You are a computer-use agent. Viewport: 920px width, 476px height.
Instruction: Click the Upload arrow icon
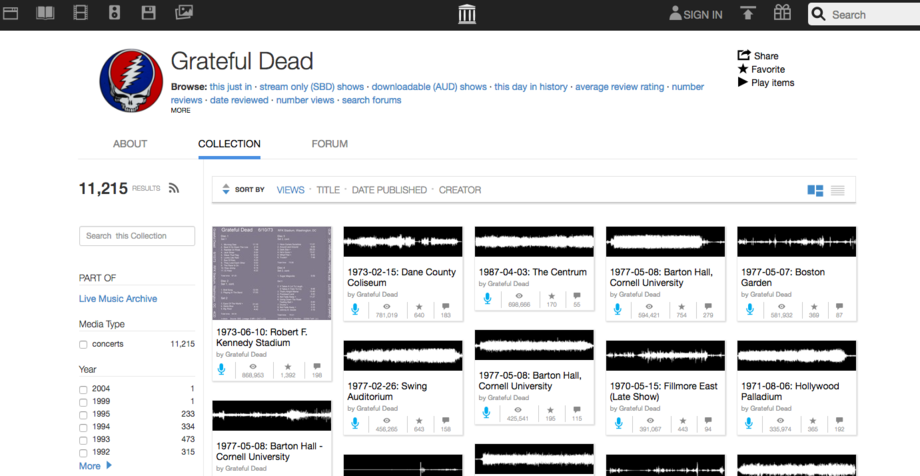tap(748, 13)
